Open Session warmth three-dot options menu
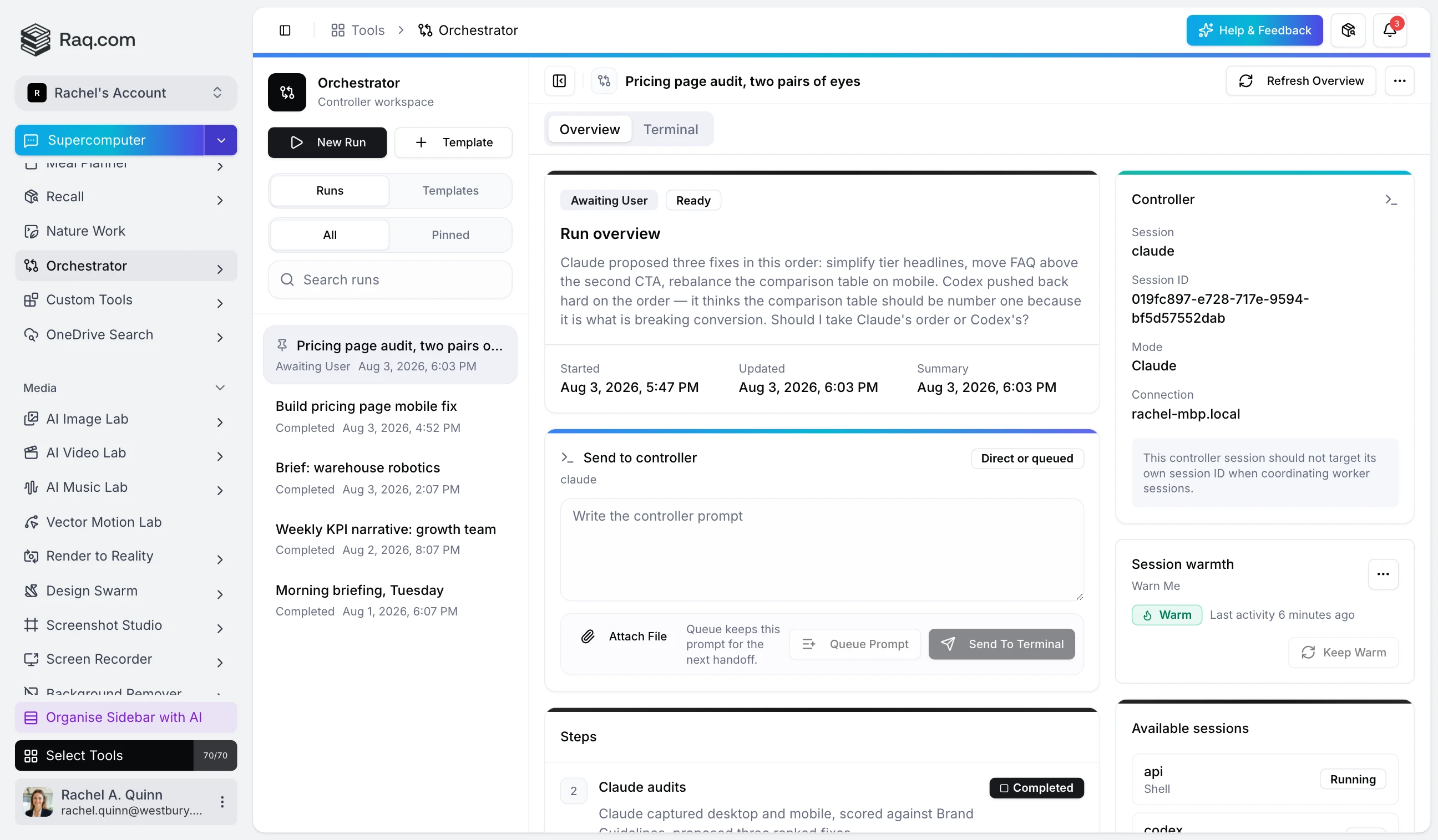Image resolution: width=1438 pixels, height=840 pixels. pyautogui.click(x=1383, y=574)
